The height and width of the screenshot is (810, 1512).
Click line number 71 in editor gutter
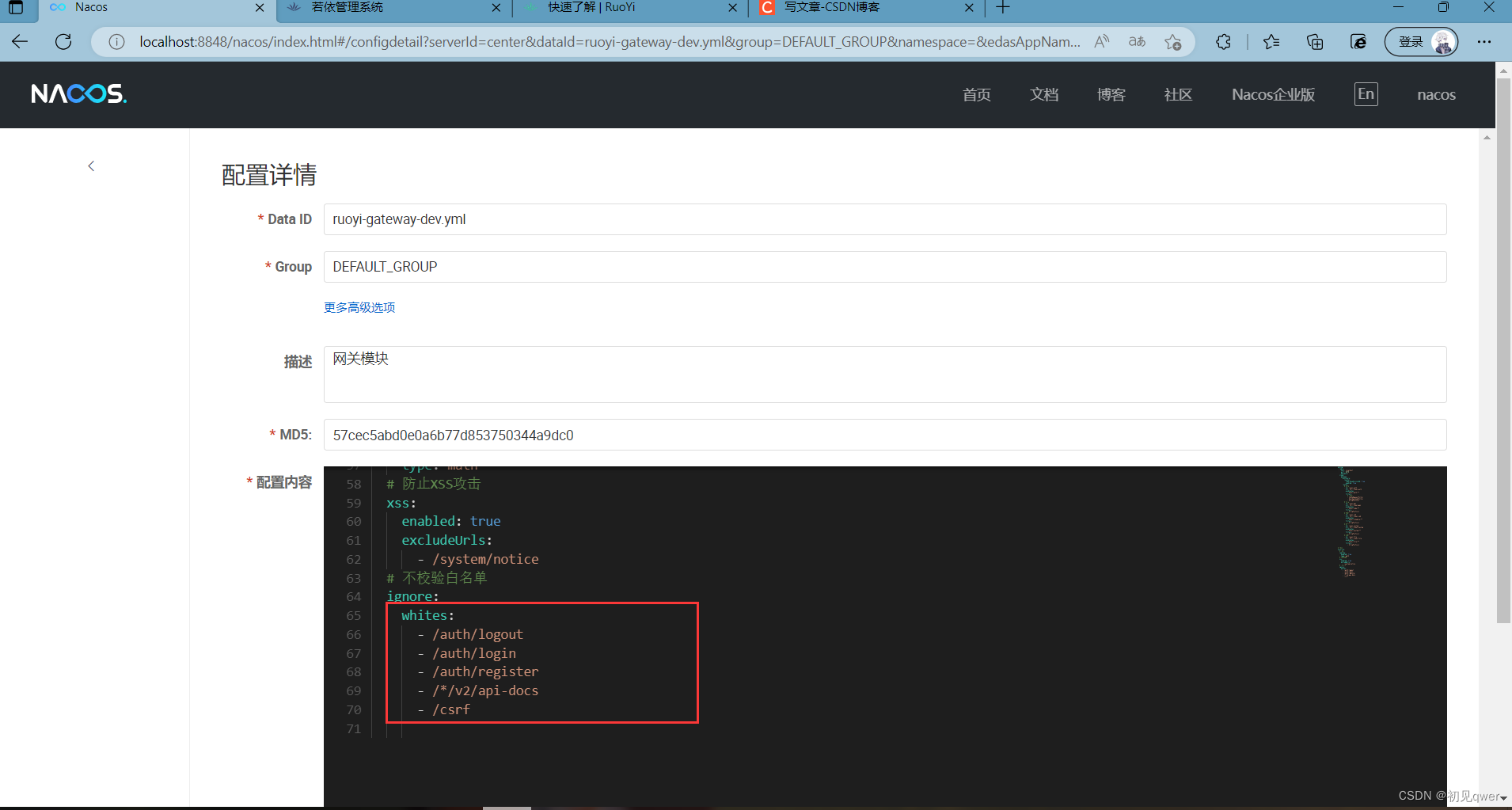354,728
